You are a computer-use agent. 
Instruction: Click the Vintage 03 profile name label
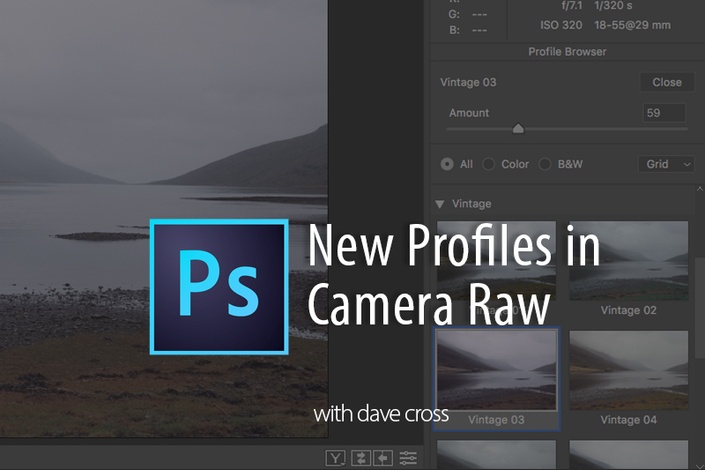(x=468, y=82)
